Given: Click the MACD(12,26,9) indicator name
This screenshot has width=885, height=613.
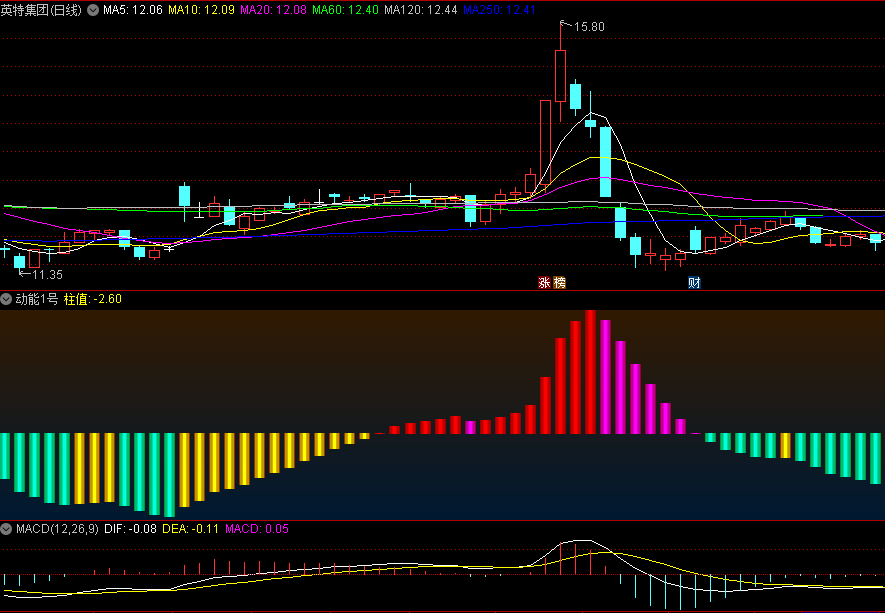Looking at the screenshot, I should click(x=58, y=529).
